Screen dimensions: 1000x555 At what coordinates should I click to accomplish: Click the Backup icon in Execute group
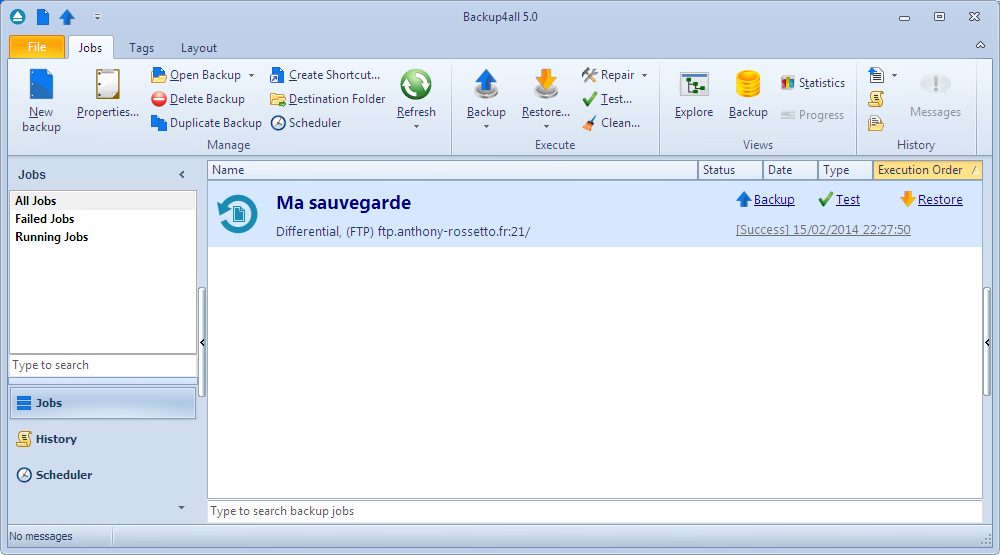pos(486,85)
